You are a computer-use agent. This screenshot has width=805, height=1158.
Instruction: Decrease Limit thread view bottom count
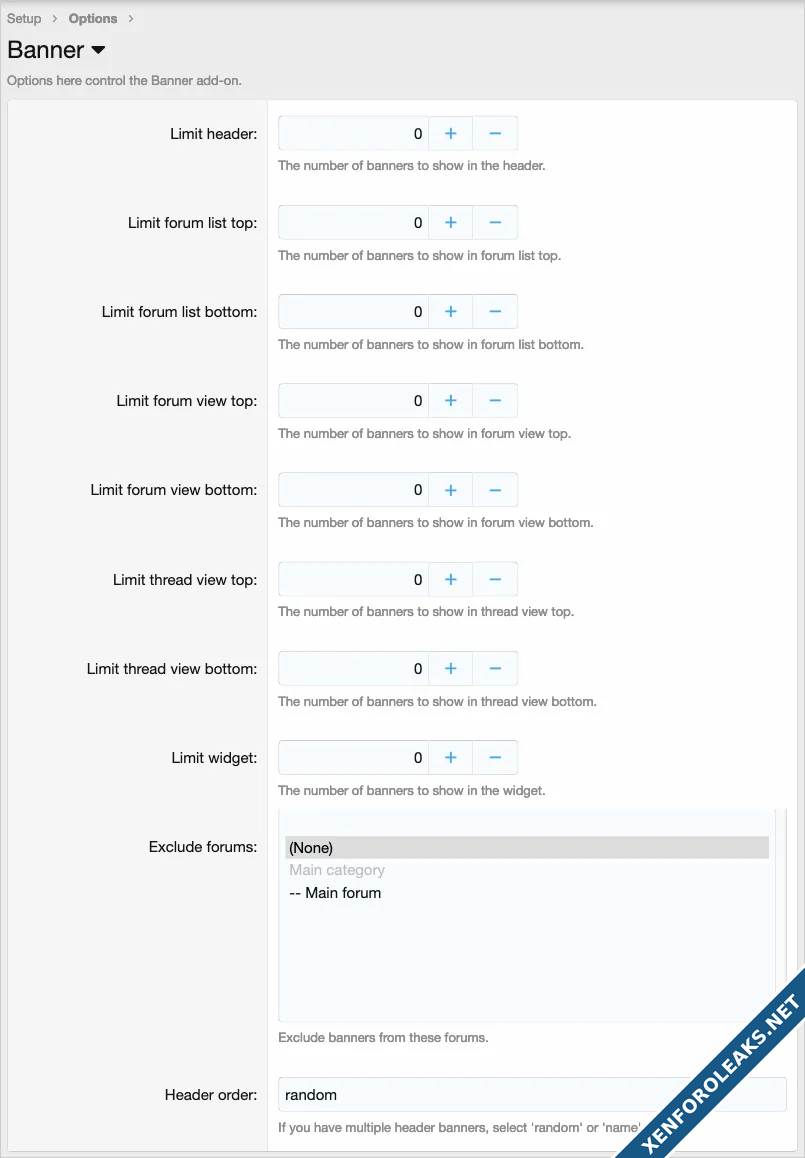tap(495, 668)
